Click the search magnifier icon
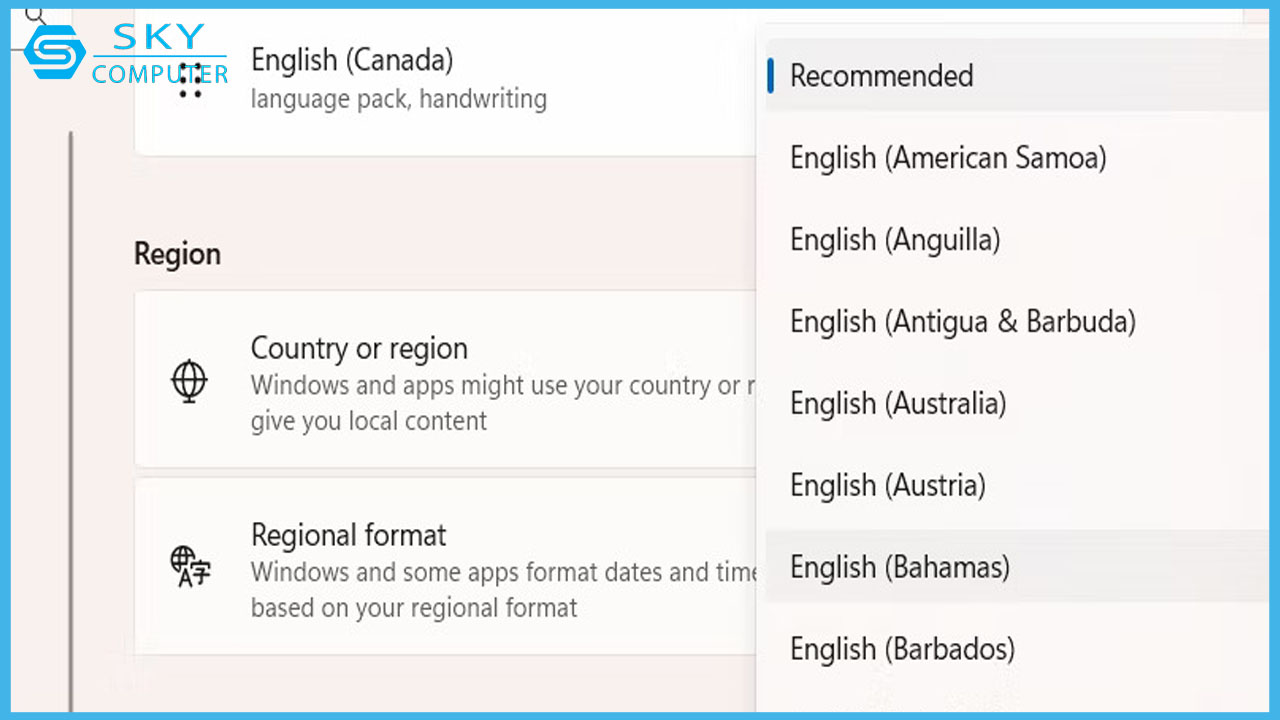The width and height of the screenshot is (1280, 720). coord(36,15)
